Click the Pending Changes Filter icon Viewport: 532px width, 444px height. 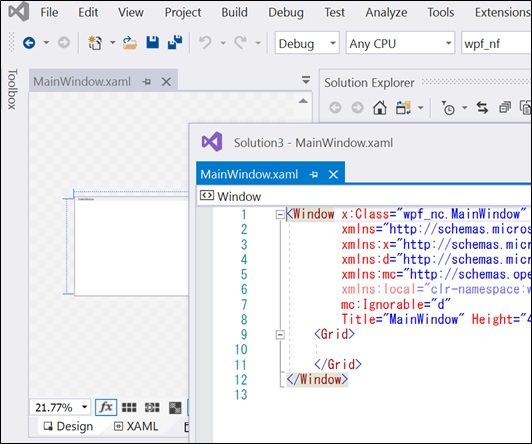[x=448, y=108]
